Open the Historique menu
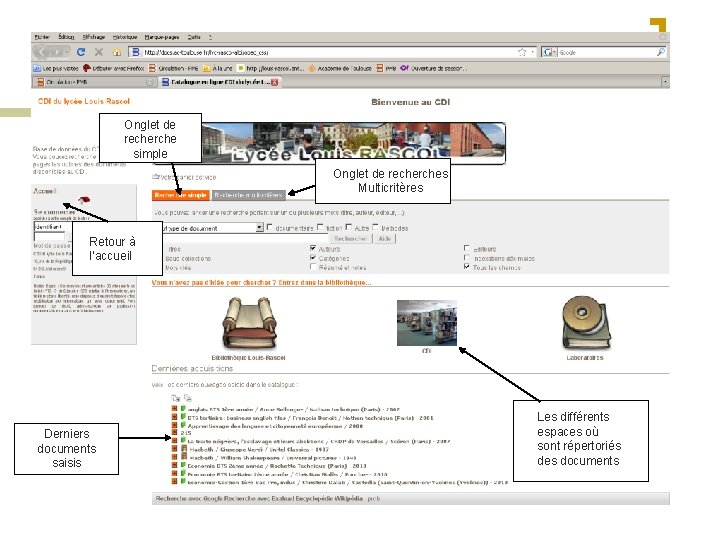The height and width of the screenshot is (540, 720). coord(125,37)
